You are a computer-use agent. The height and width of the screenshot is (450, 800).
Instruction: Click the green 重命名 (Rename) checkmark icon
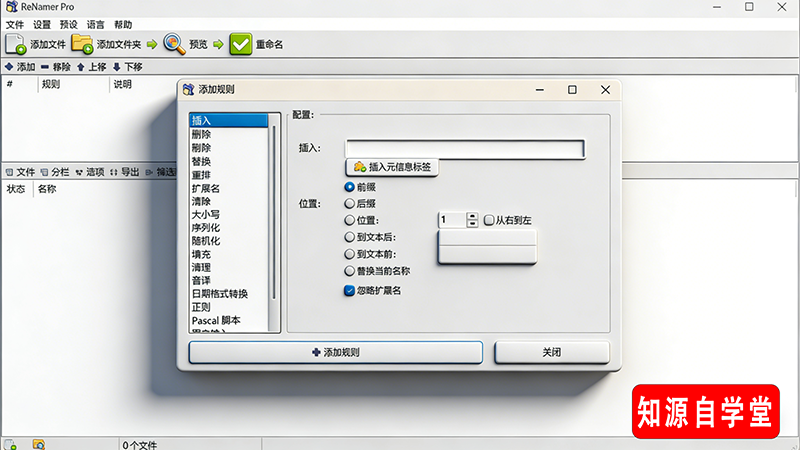[240, 44]
